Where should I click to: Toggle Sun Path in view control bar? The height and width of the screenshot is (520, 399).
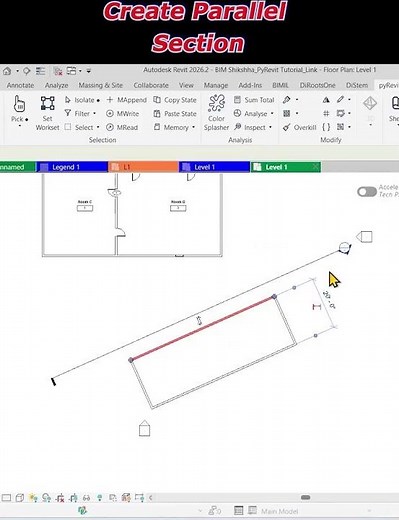33,498
